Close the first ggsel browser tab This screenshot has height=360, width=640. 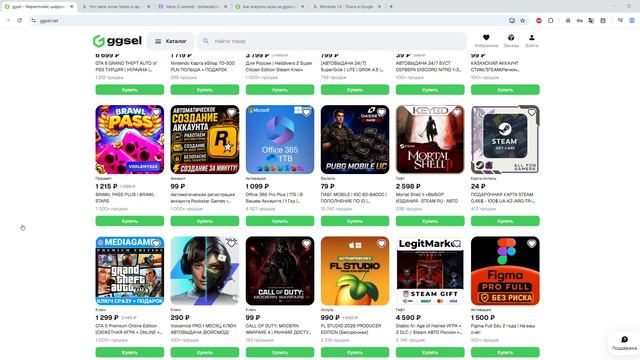71,7
